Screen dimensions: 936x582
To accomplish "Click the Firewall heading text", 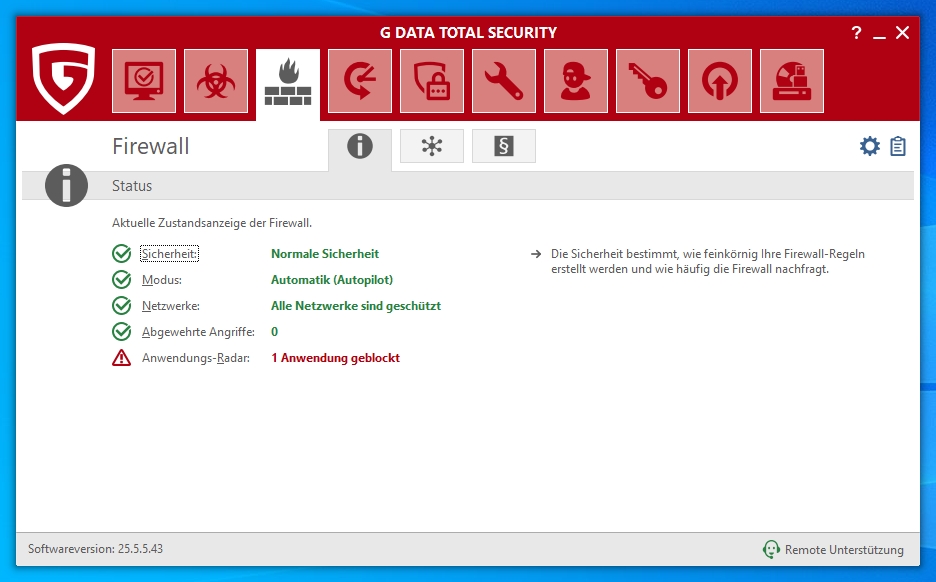I will (151, 146).
